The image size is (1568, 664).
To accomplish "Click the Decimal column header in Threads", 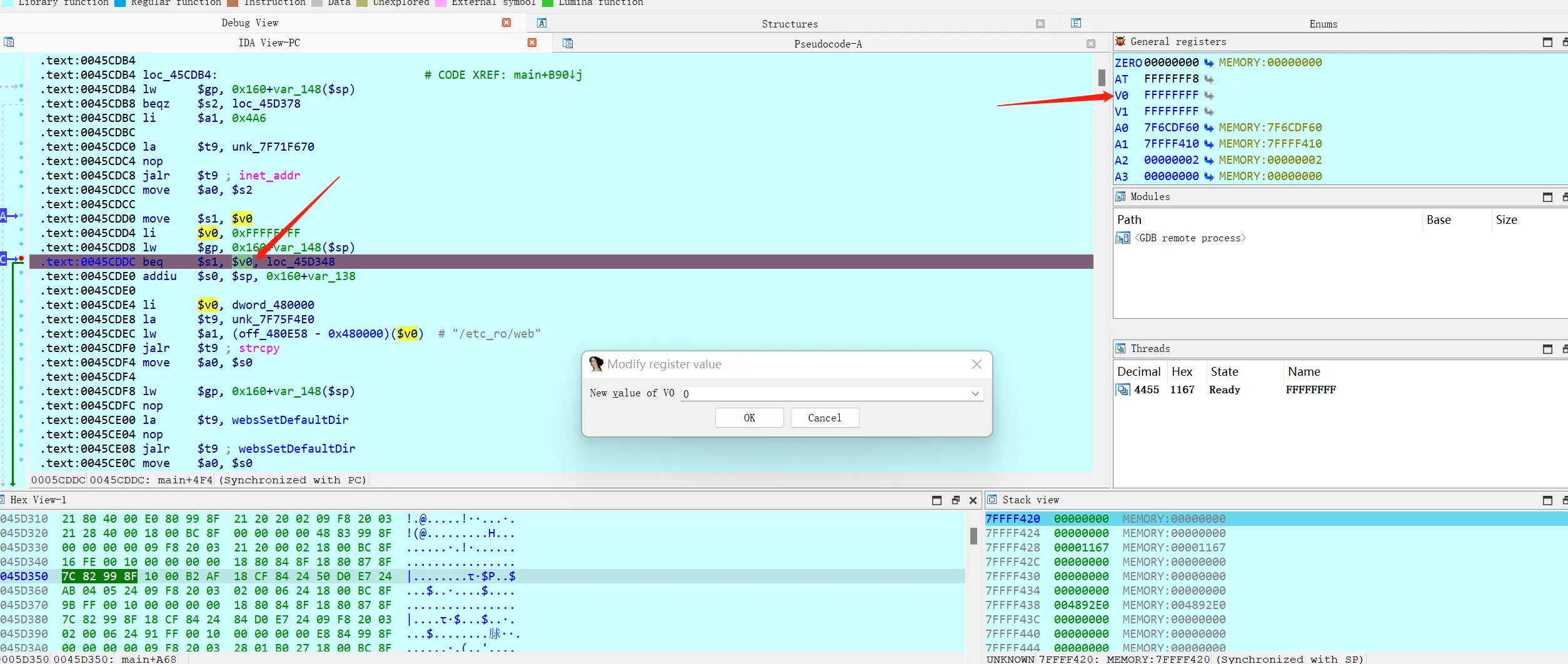I will [x=1138, y=371].
